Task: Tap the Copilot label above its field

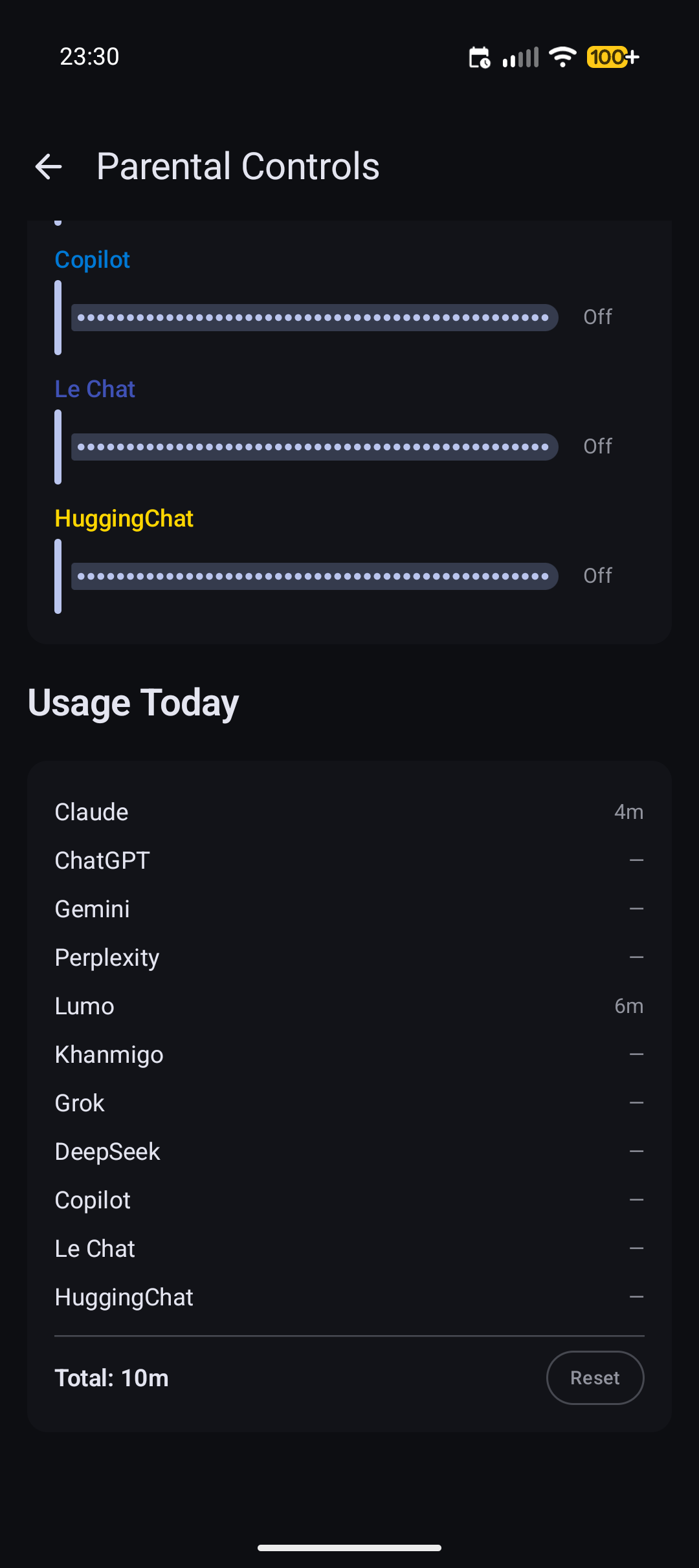Action: click(92, 259)
